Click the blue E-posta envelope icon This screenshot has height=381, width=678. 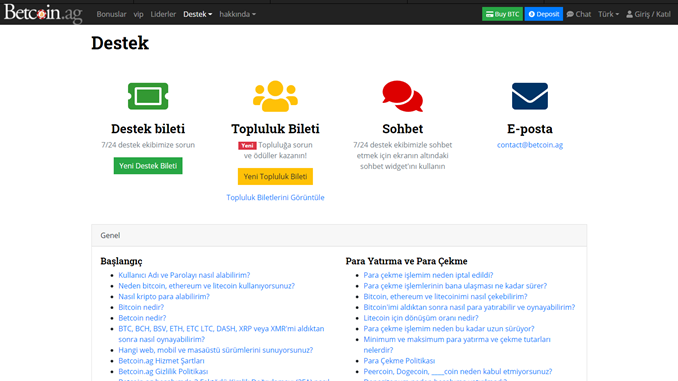[530, 96]
